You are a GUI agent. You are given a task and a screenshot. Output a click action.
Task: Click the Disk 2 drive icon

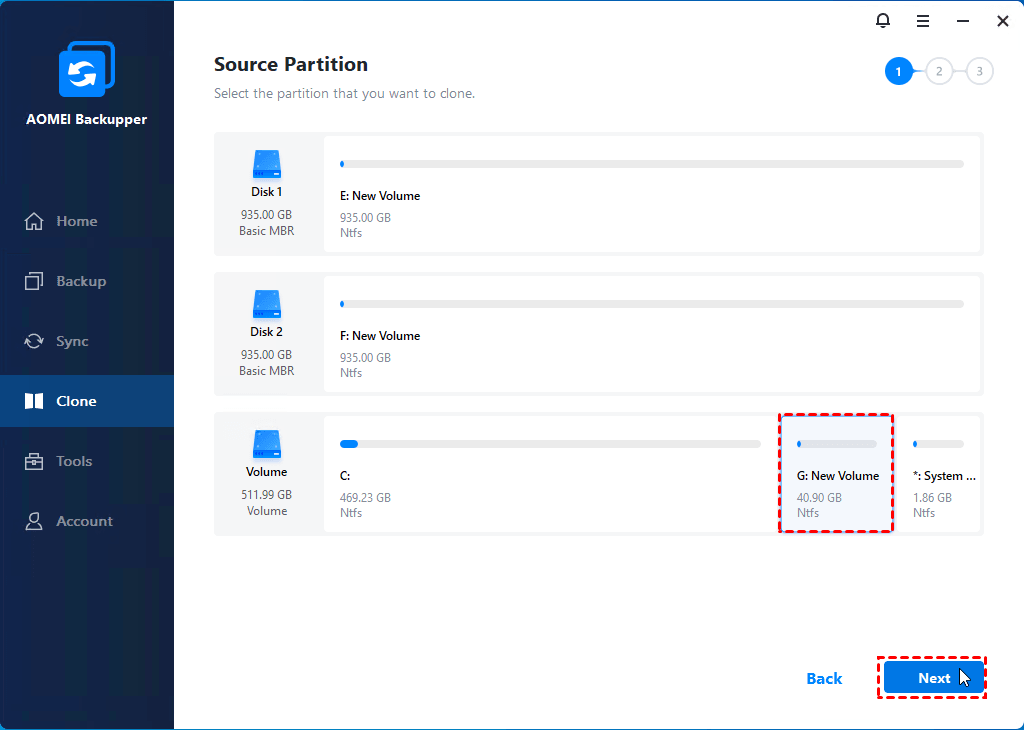tap(267, 305)
